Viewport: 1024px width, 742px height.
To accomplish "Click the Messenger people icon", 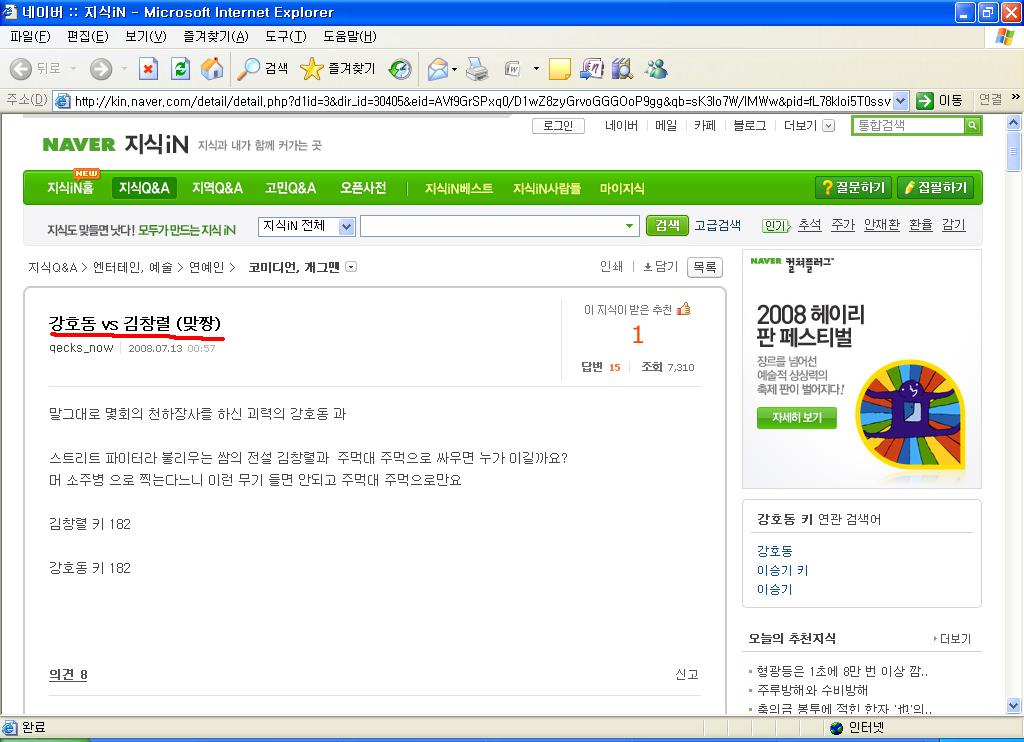I will (656, 69).
